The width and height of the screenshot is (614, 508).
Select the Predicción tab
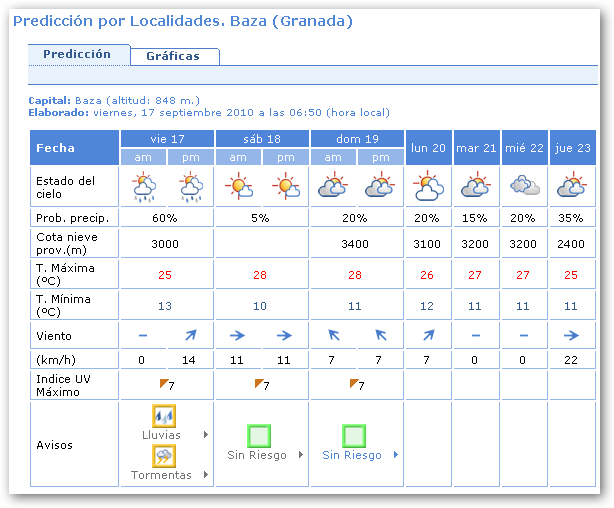[77, 54]
